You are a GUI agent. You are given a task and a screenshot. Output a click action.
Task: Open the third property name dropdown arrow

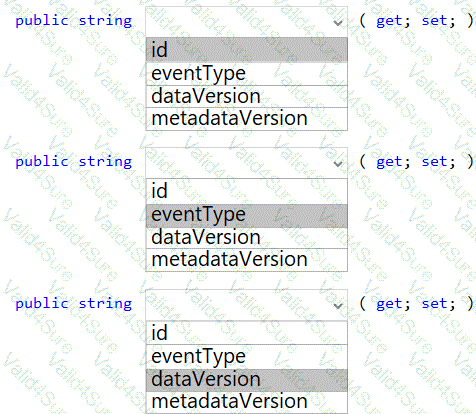[x=338, y=305]
